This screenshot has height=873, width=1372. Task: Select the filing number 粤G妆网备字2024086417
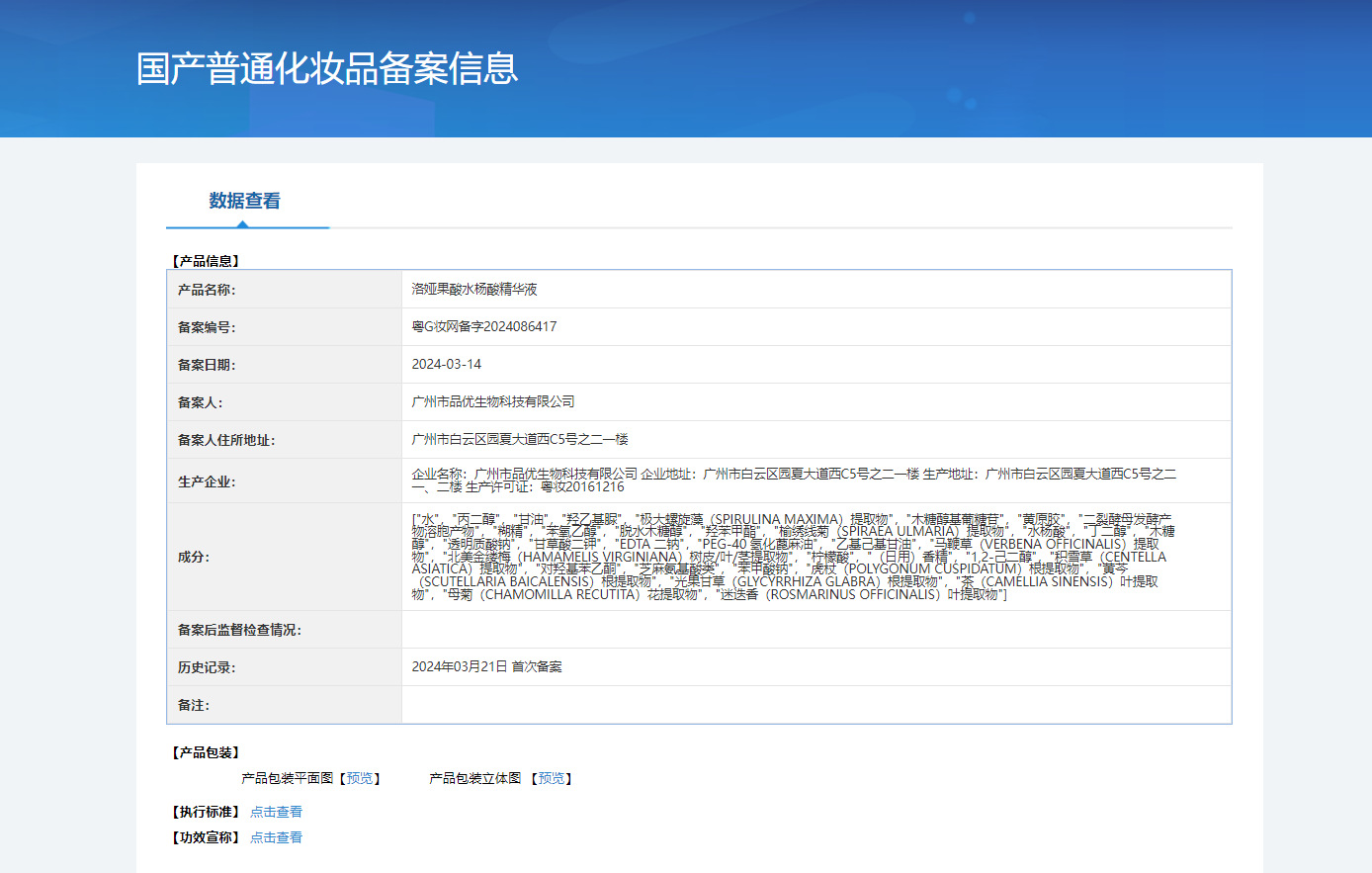(x=484, y=326)
